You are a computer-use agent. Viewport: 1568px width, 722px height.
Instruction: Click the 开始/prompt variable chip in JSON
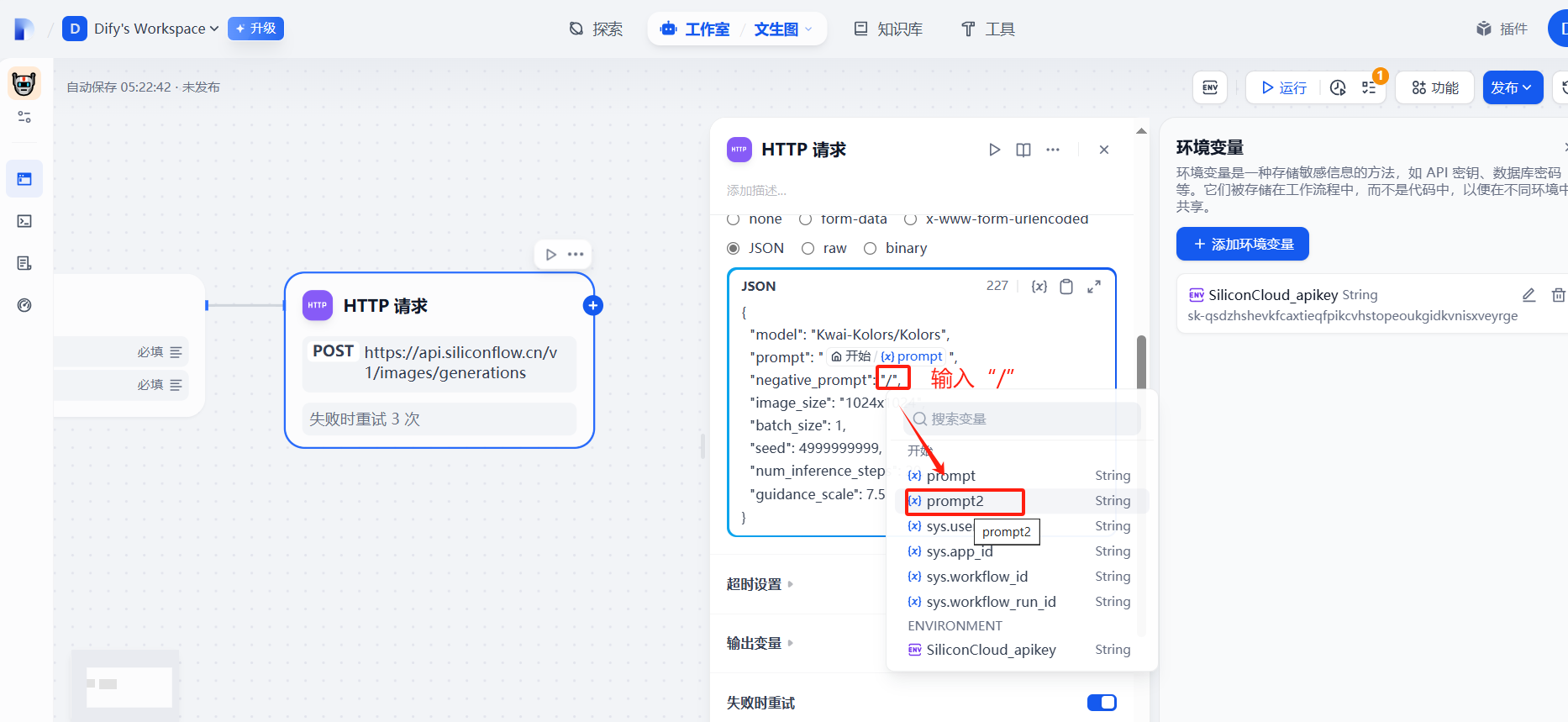[887, 356]
